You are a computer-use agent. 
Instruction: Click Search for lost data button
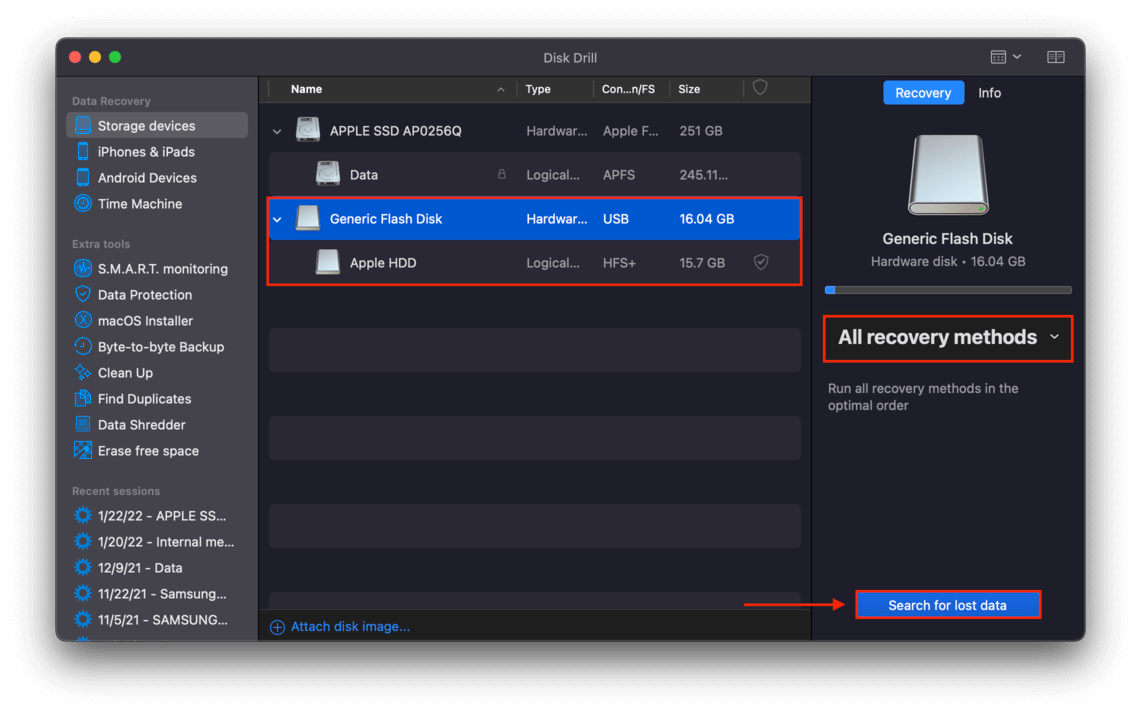click(947, 605)
